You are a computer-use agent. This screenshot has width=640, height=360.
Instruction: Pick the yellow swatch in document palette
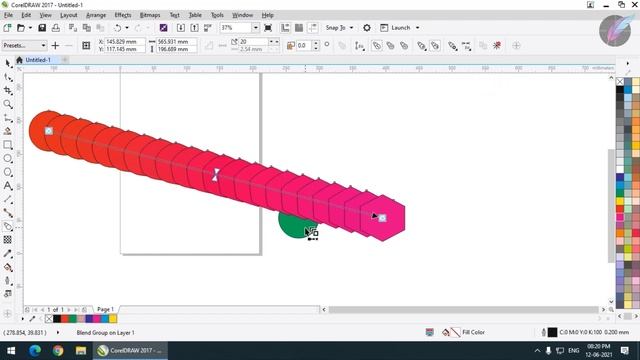113,319
